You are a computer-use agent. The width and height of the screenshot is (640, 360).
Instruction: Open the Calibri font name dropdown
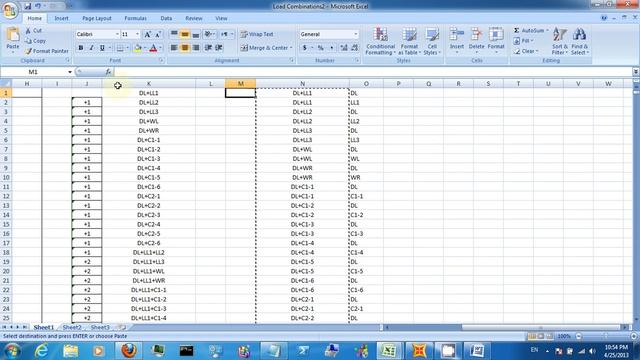(117, 34)
